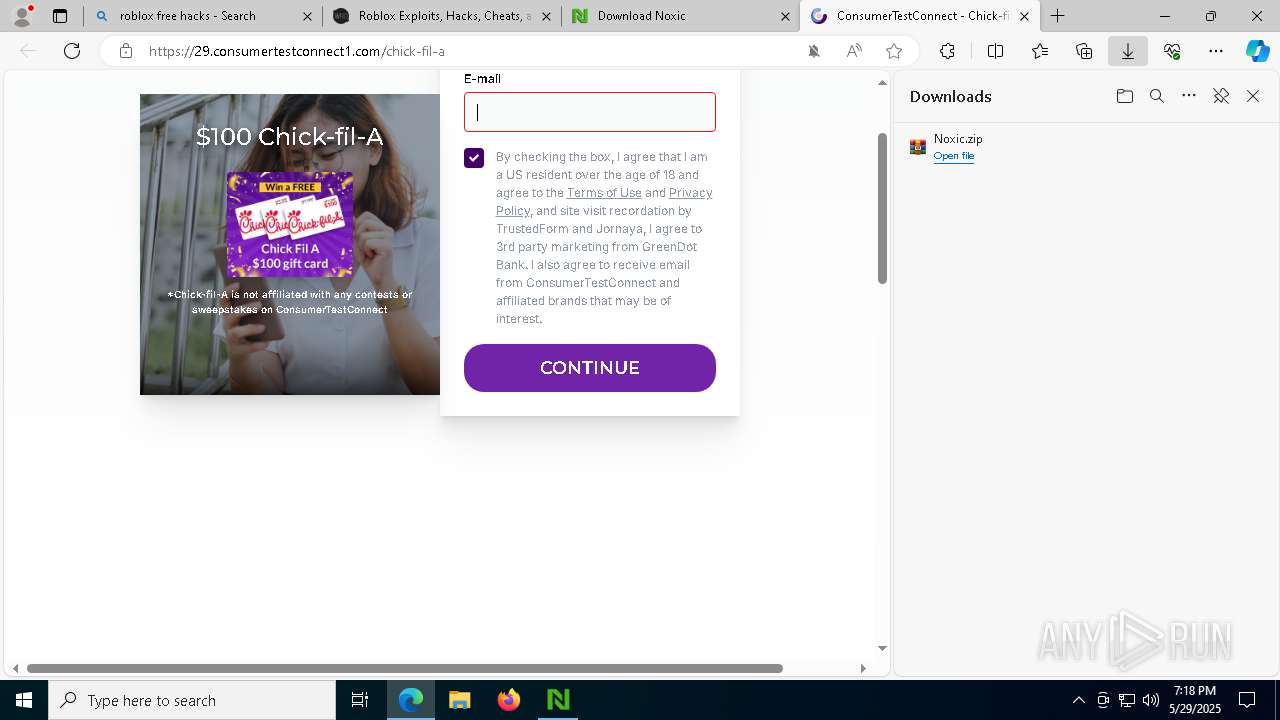This screenshot has width=1280, height=720.
Task: Toggle the Downloads toolbar button
Action: tap(1127, 51)
